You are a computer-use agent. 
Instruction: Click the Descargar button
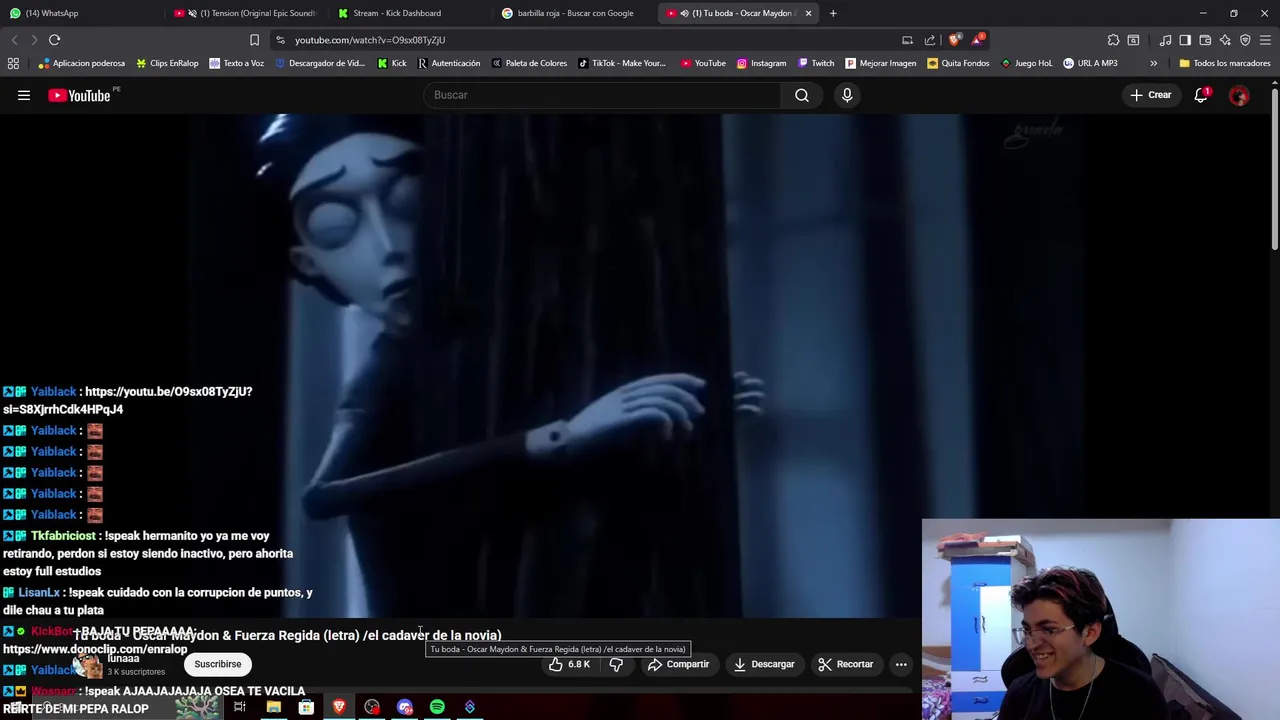coord(764,664)
